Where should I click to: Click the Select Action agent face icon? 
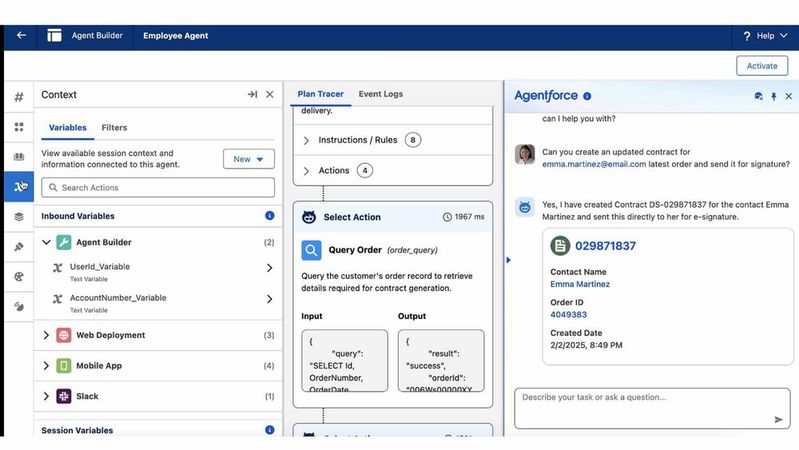[309, 217]
